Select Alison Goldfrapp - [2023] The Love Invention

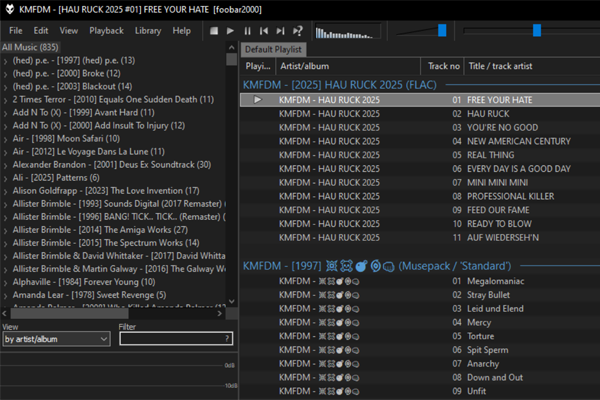click(x=106, y=191)
